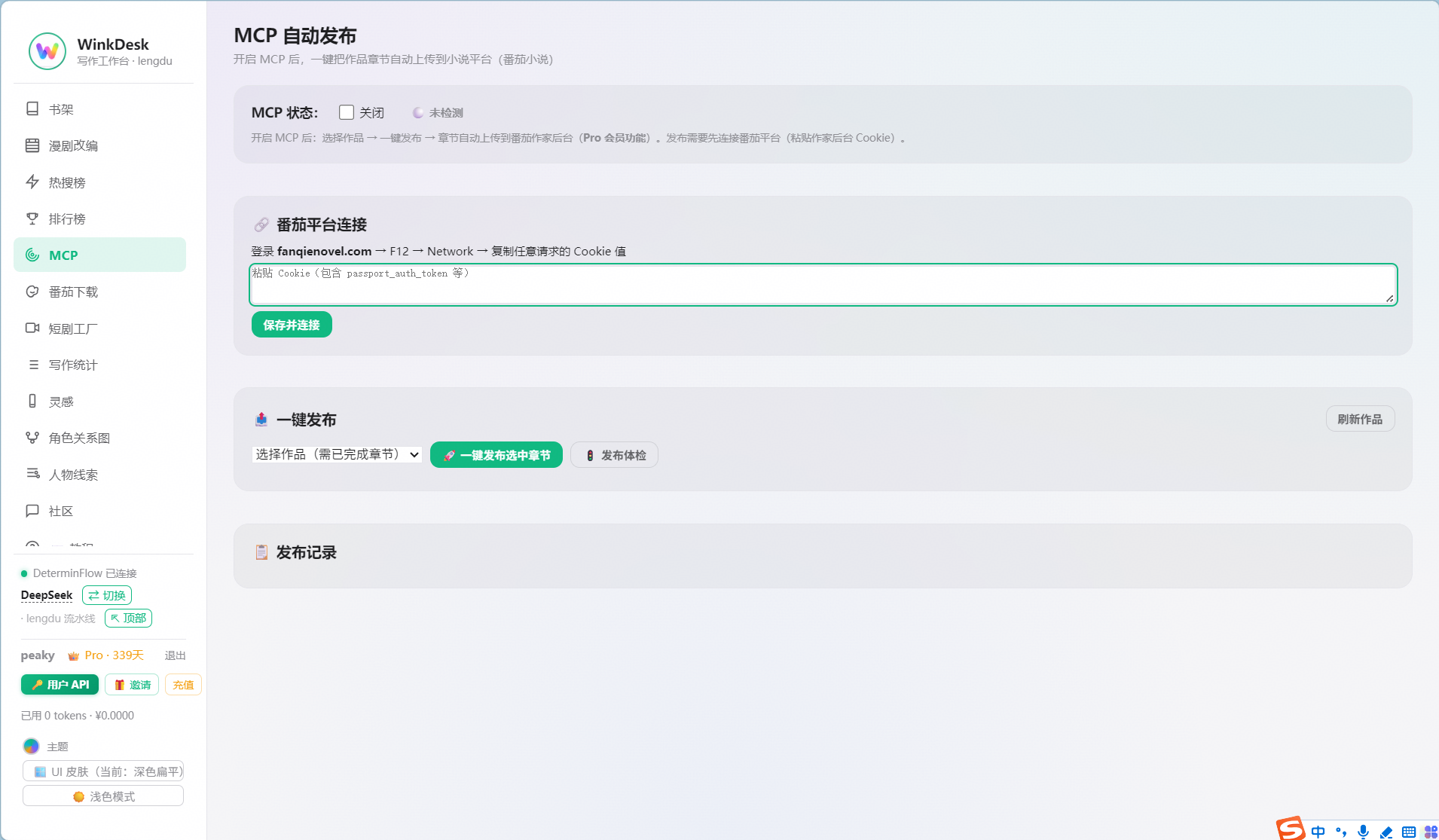Click the 角色关系图 branch icon

32,438
